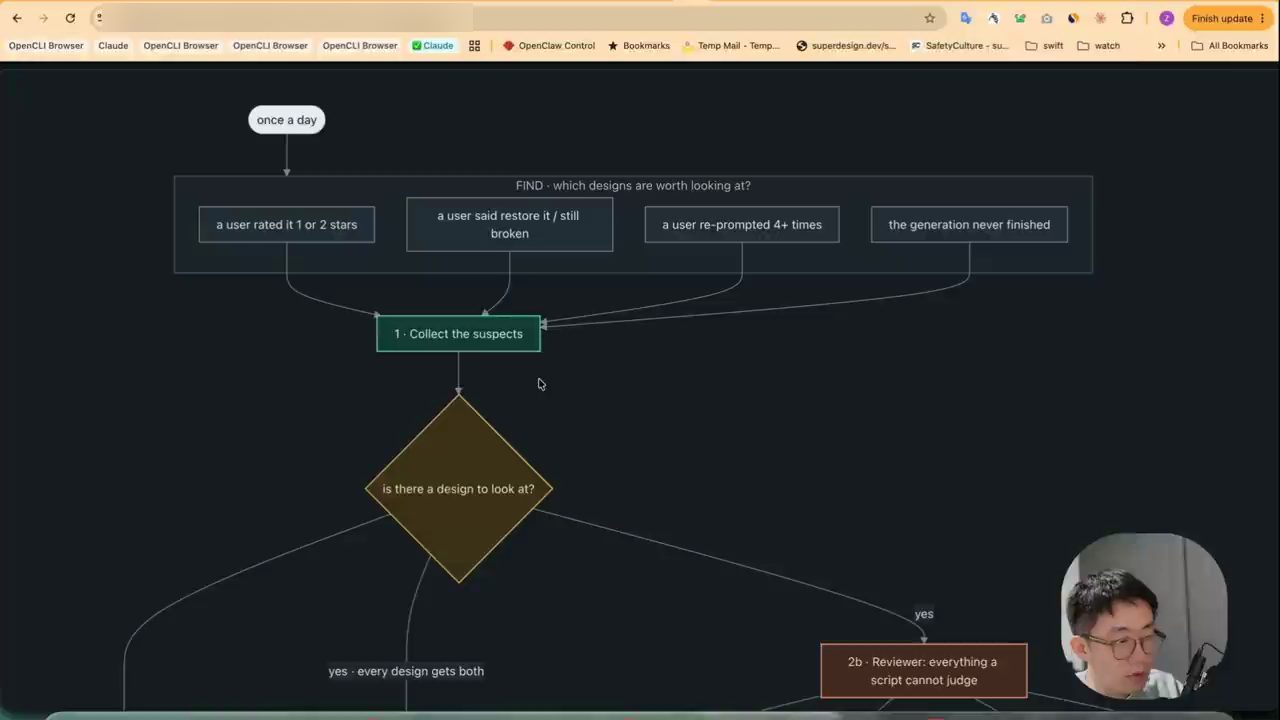Click the webcam video overlay thumbnail

point(1144,616)
